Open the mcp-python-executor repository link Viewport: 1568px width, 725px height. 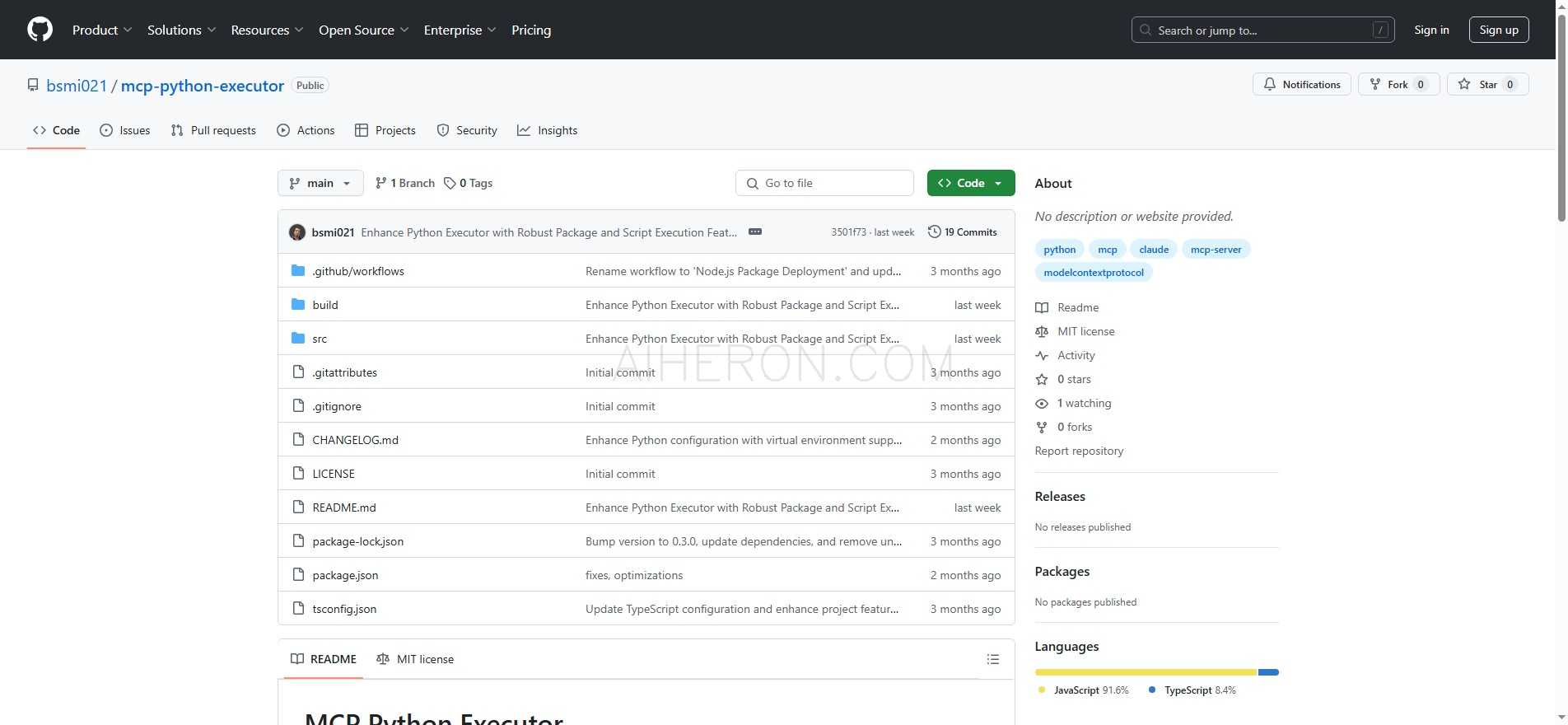tap(203, 86)
